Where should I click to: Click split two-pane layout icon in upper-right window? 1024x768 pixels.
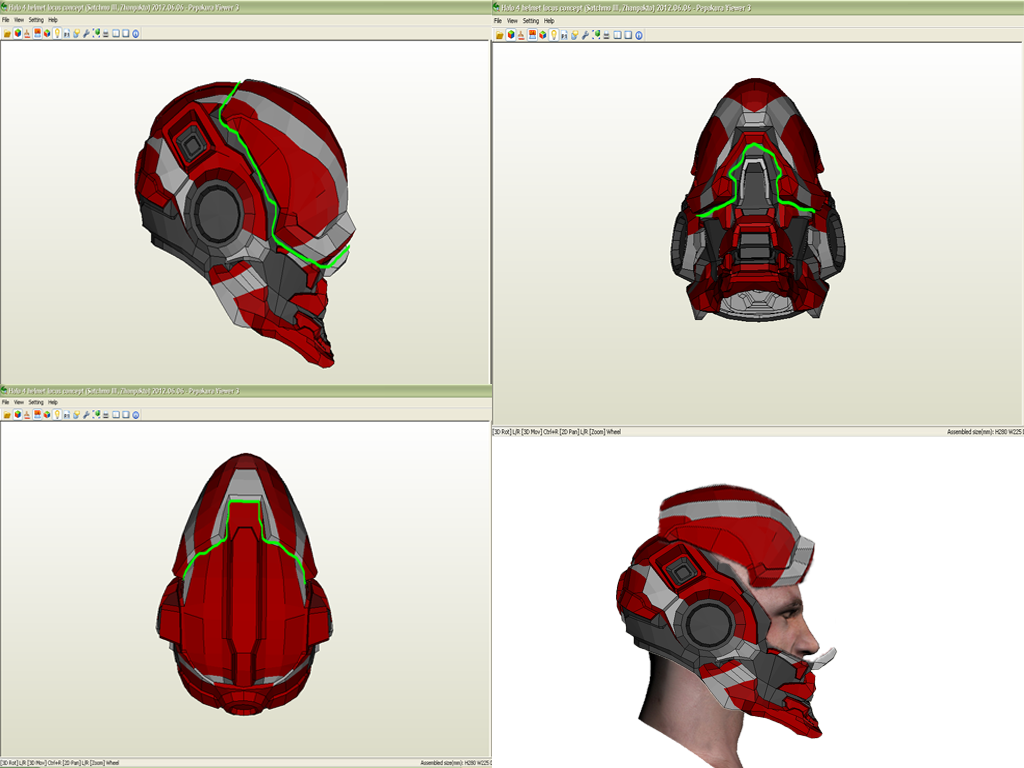(617, 35)
